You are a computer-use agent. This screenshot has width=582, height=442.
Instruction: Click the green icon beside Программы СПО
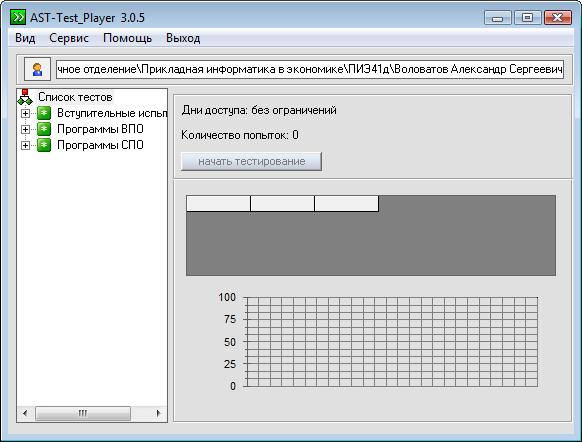point(44,145)
